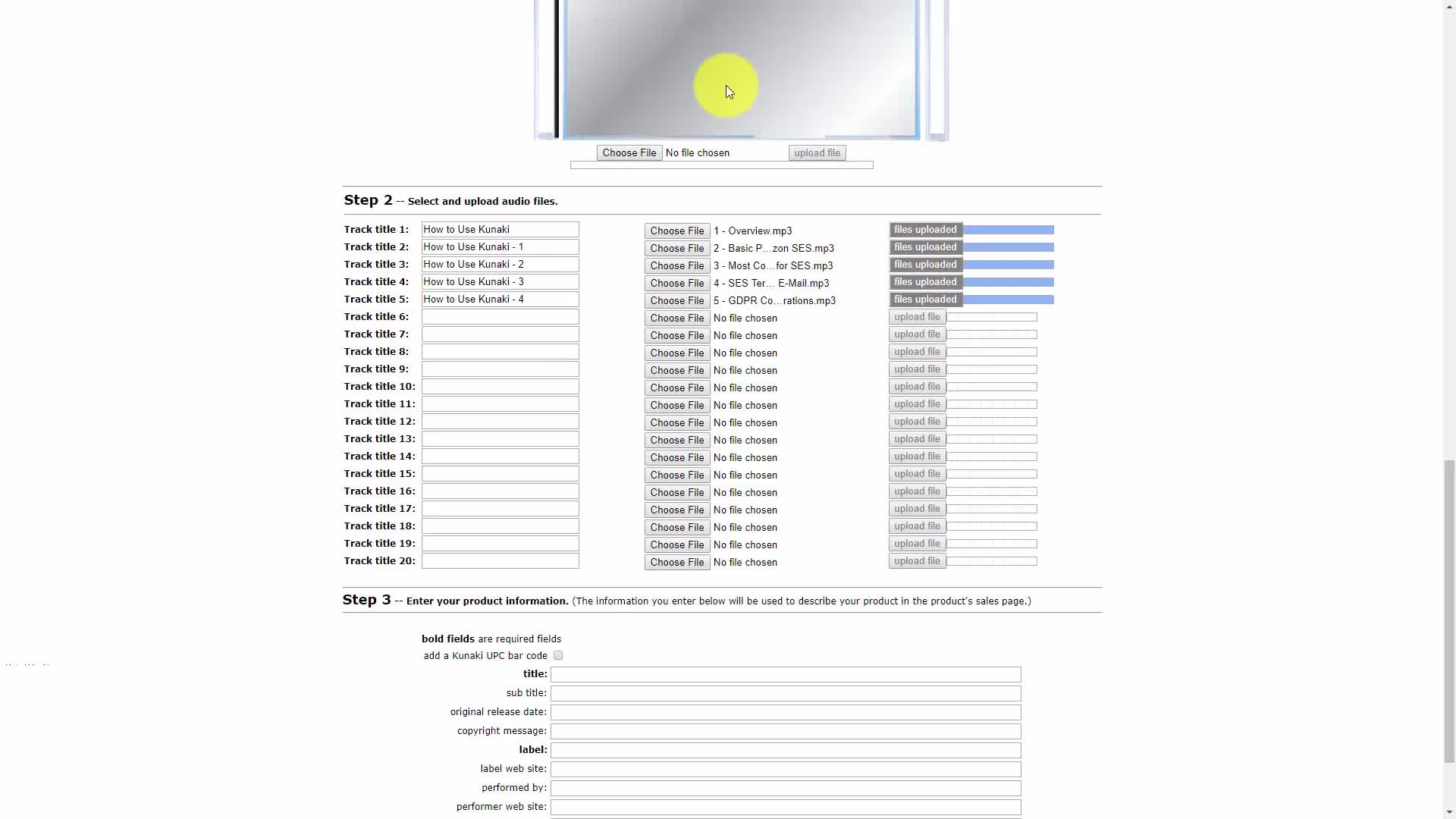Choose a file for Track 7
The height and width of the screenshot is (819, 1456).
pos(677,335)
